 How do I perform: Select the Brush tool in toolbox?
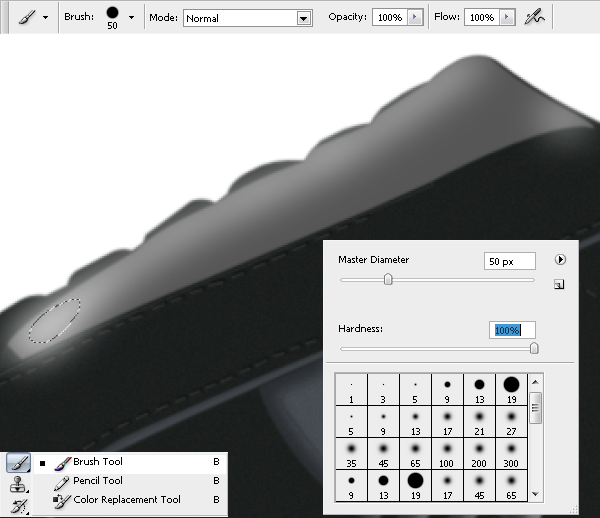[x=18, y=463]
